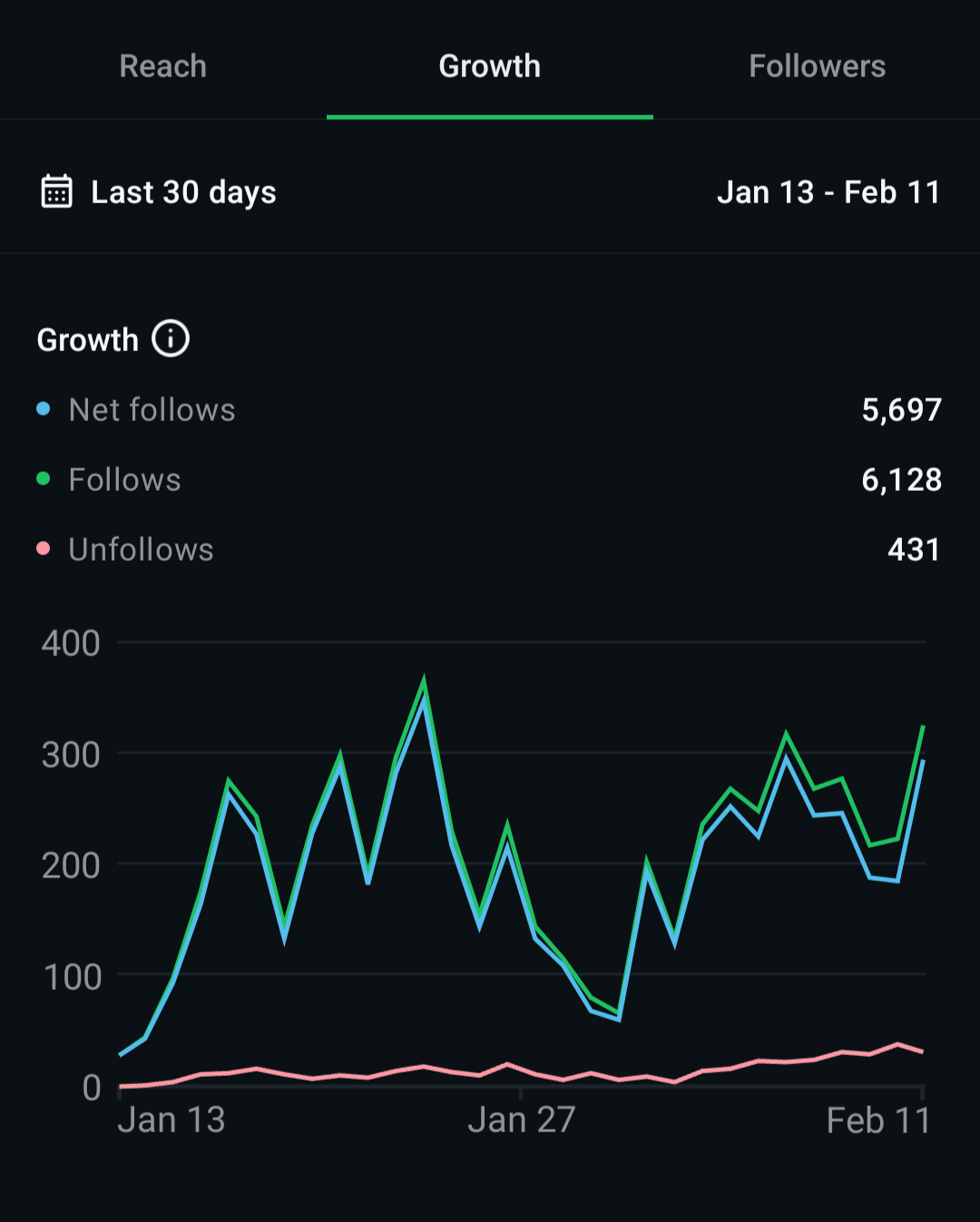Click the green Follows legend dot
The height and width of the screenshot is (1222, 980).
point(43,479)
